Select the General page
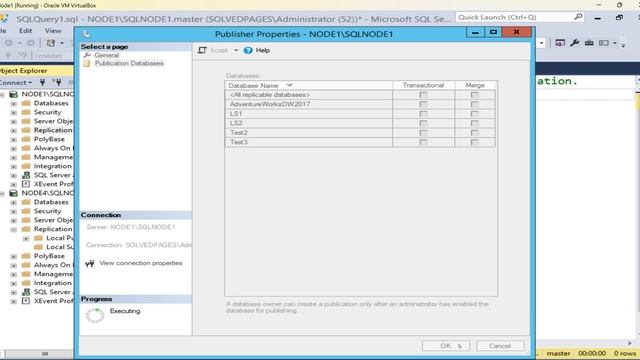 [107, 55]
